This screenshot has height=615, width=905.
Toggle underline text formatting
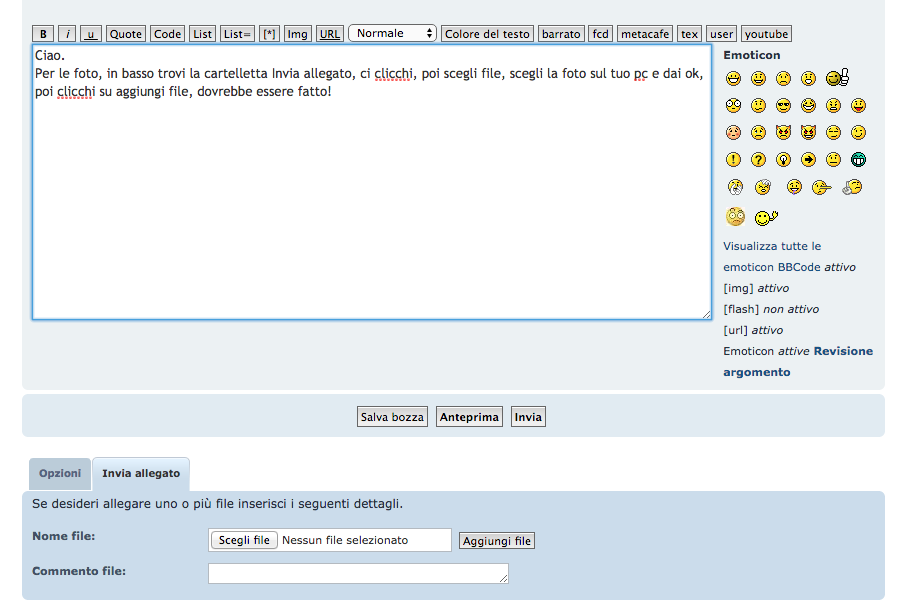[91, 34]
